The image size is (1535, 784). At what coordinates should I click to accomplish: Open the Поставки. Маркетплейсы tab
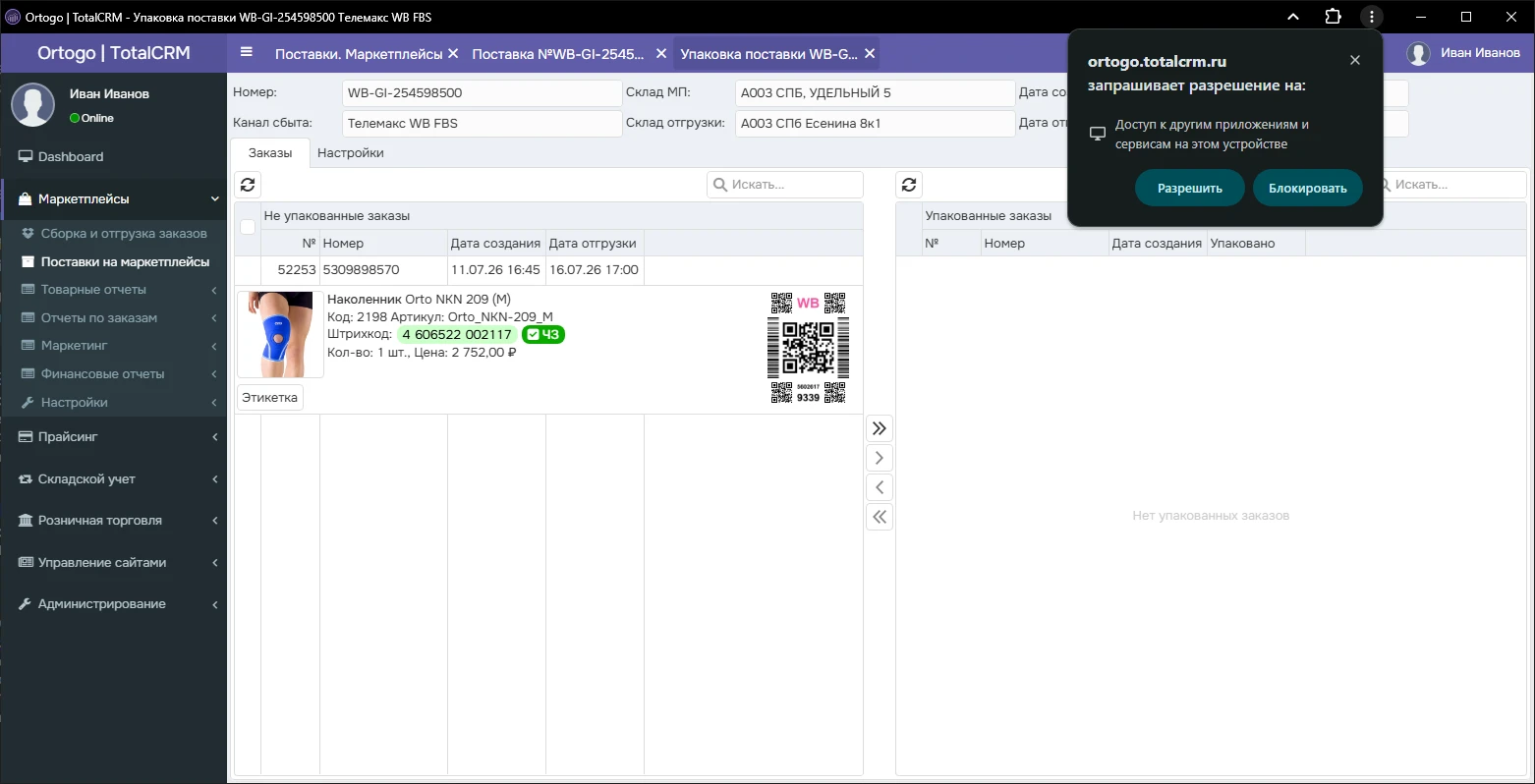359,54
